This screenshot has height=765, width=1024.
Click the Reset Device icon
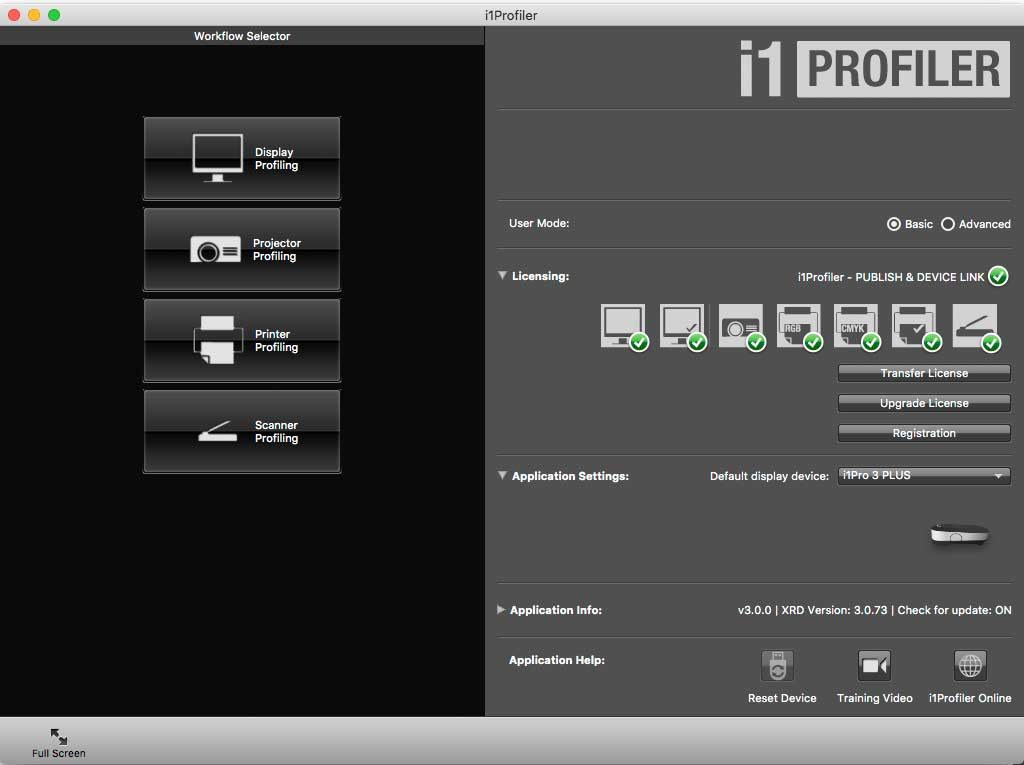pyautogui.click(x=777, y=666)
